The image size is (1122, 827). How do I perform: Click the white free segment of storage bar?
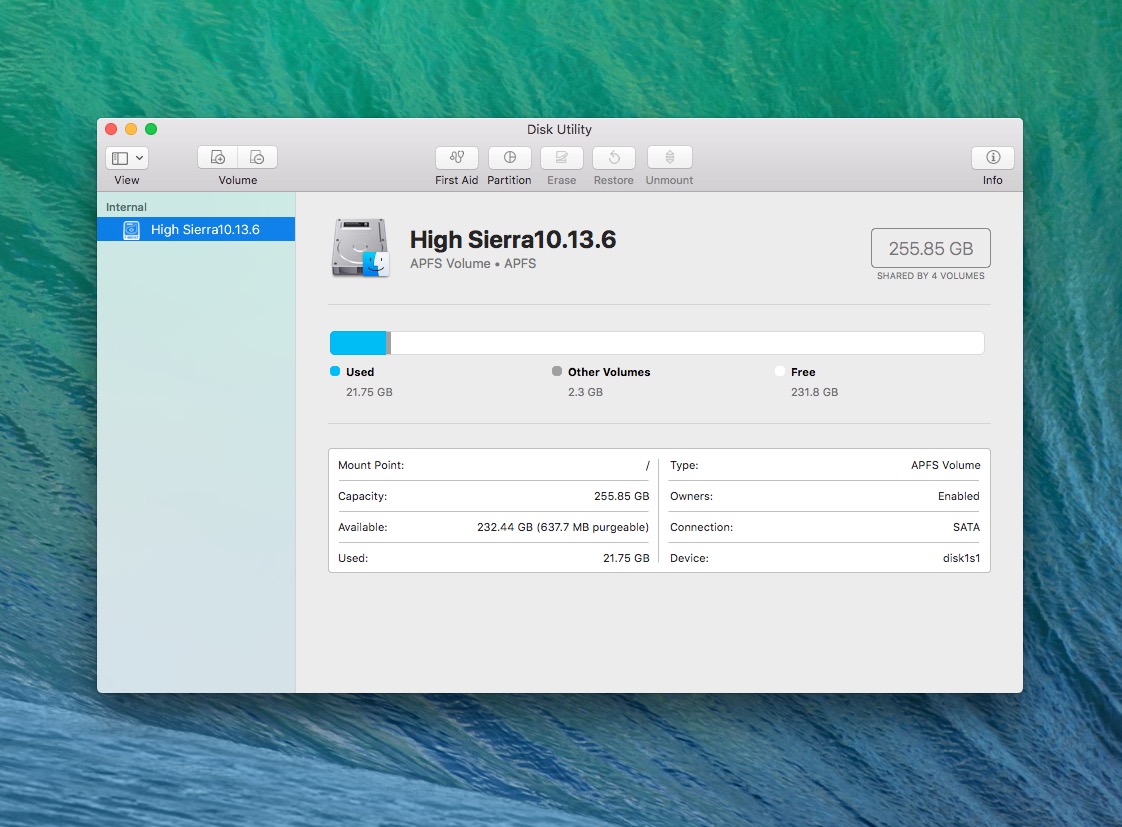tap(687, 343)
